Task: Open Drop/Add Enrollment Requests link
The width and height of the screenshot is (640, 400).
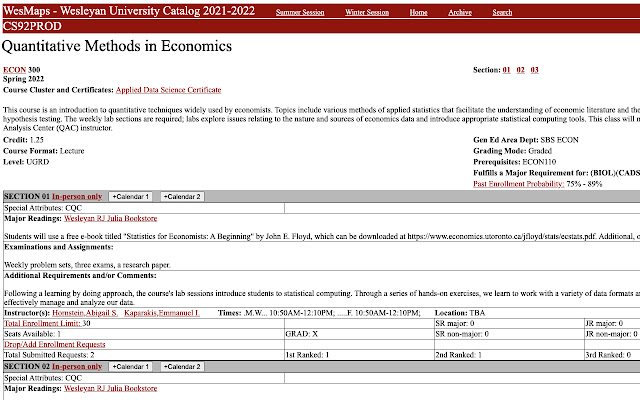Action: (x=55, y=344)
